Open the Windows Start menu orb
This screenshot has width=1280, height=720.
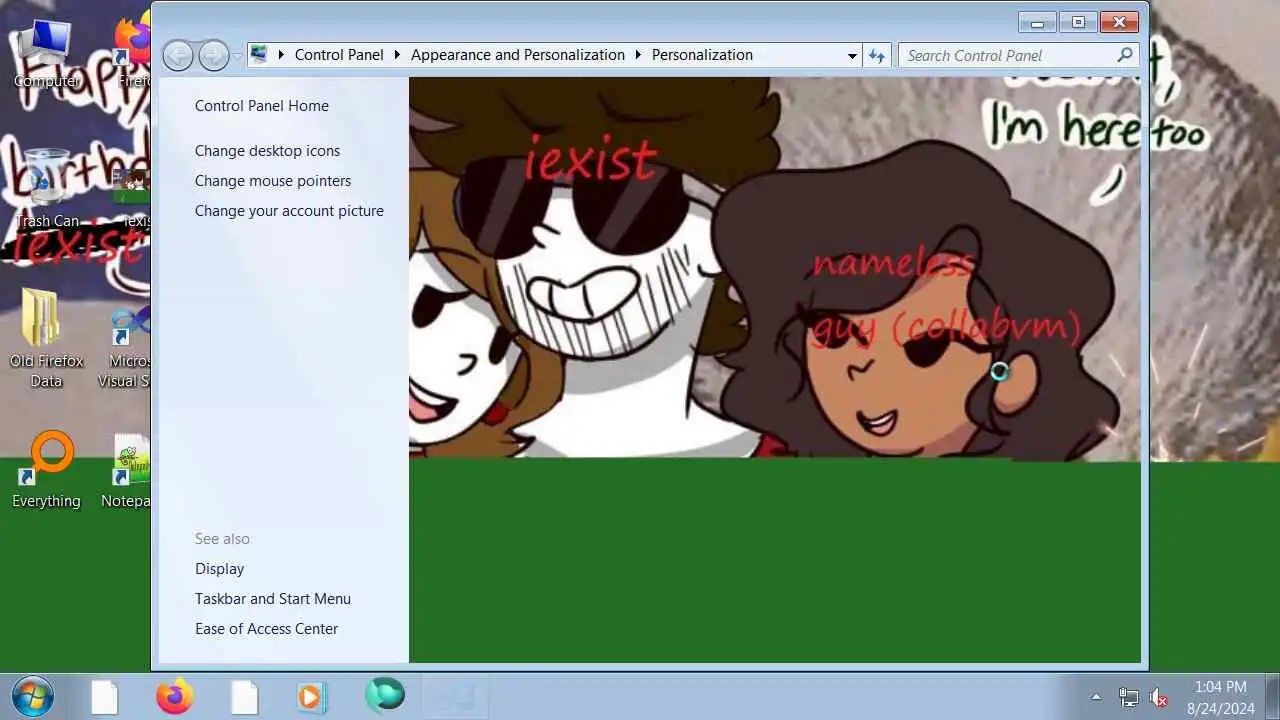coord(32,696)
